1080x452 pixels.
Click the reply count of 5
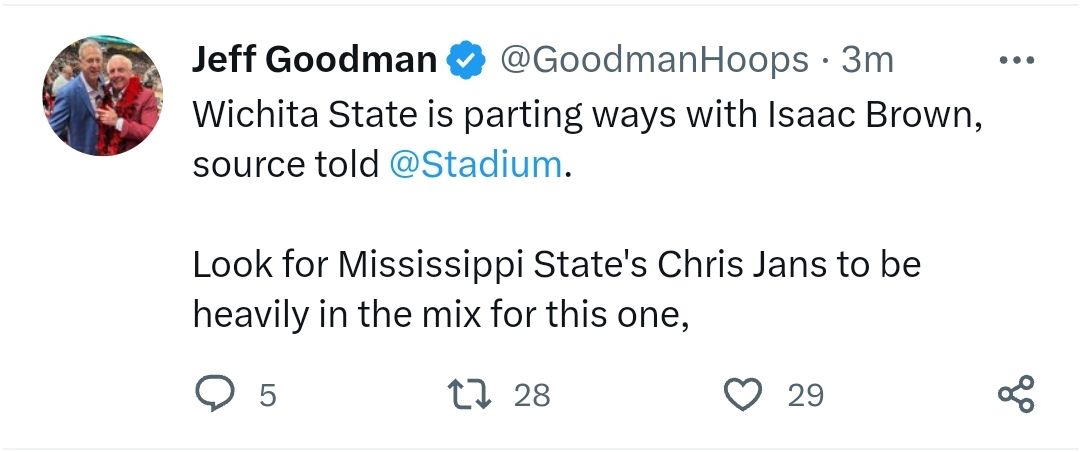click(x=267, y=396)
